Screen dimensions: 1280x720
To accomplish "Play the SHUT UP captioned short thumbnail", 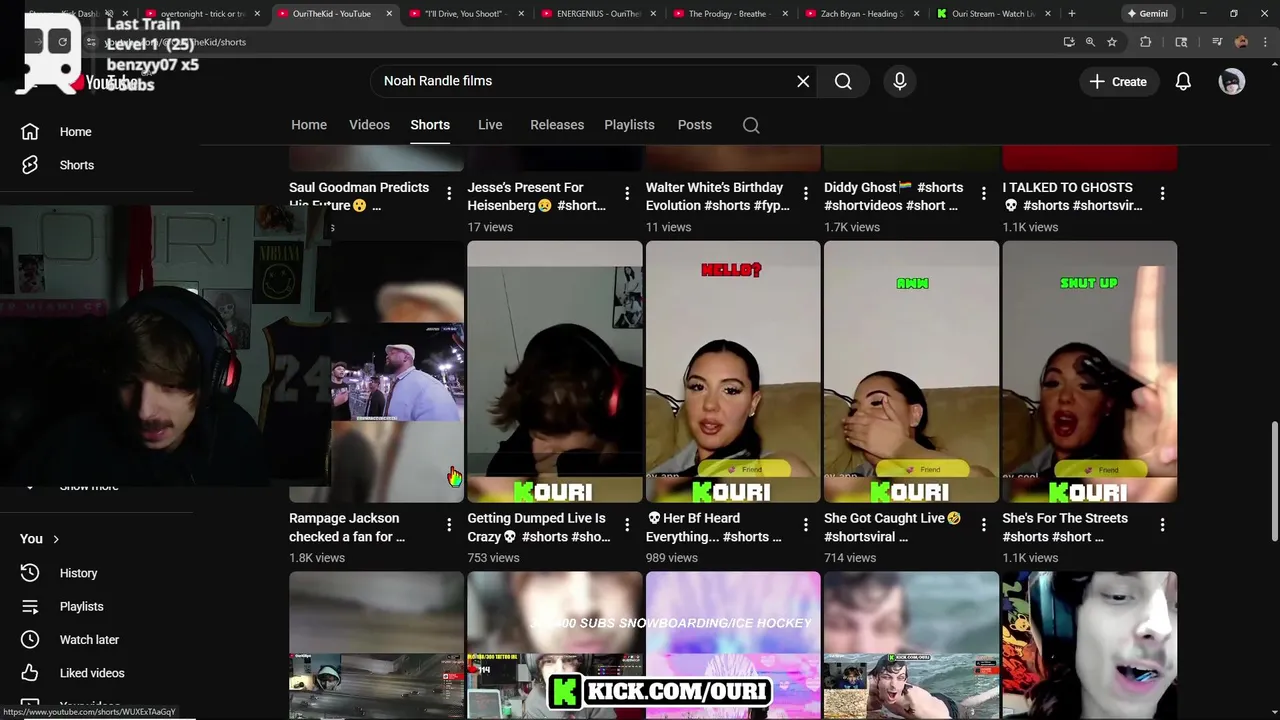I will coord(1090,371).
